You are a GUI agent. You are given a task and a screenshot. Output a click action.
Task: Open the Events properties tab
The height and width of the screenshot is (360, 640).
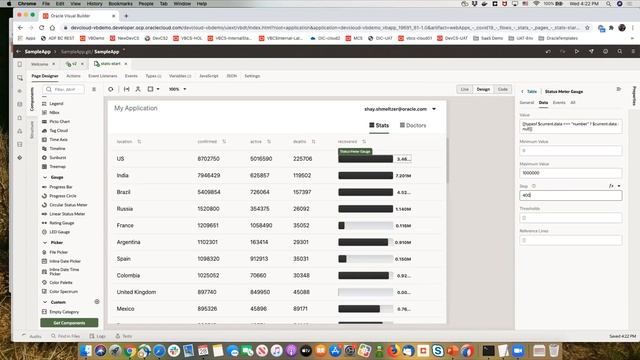click(559, 103)
